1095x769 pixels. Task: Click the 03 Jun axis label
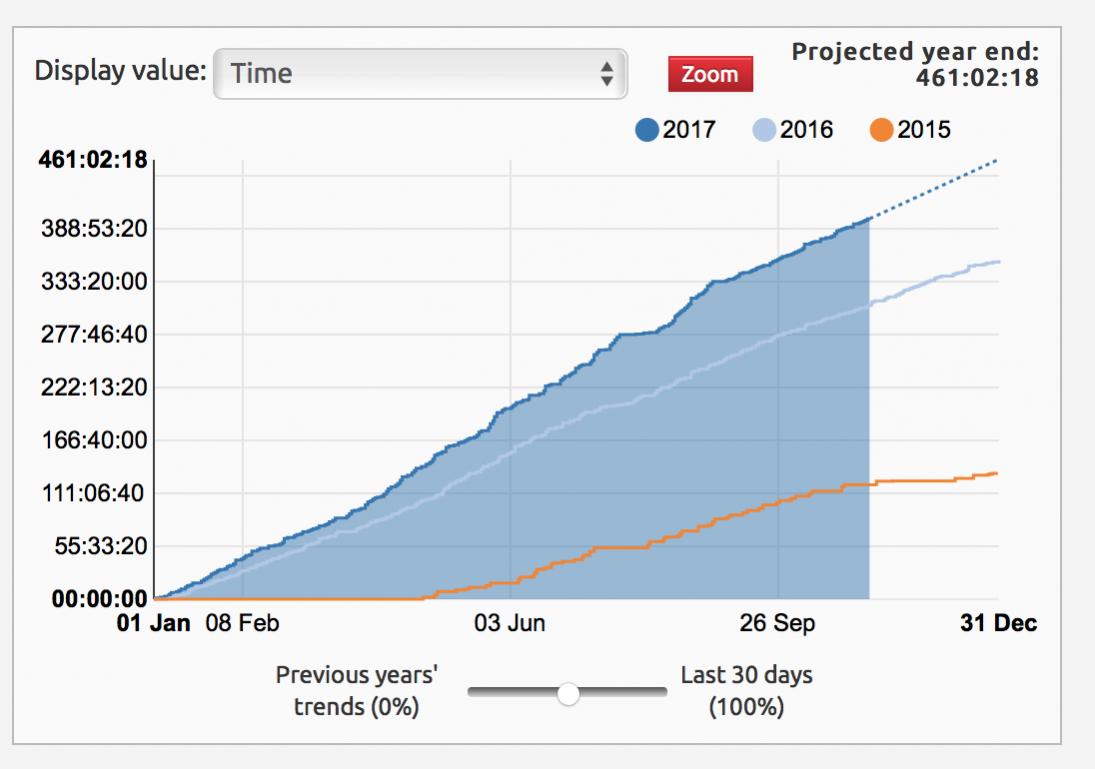pyautogui.click(x=510, y=624)
